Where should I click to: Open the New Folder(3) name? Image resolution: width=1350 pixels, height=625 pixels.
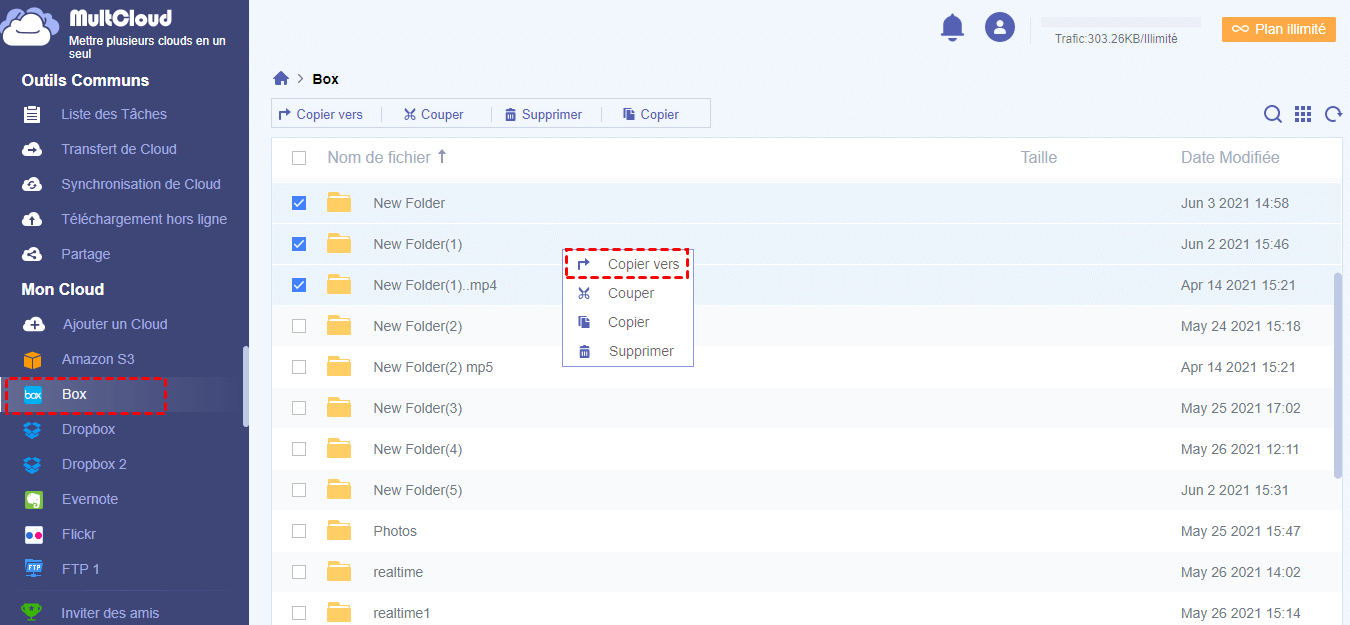click(x=418, y=408)
